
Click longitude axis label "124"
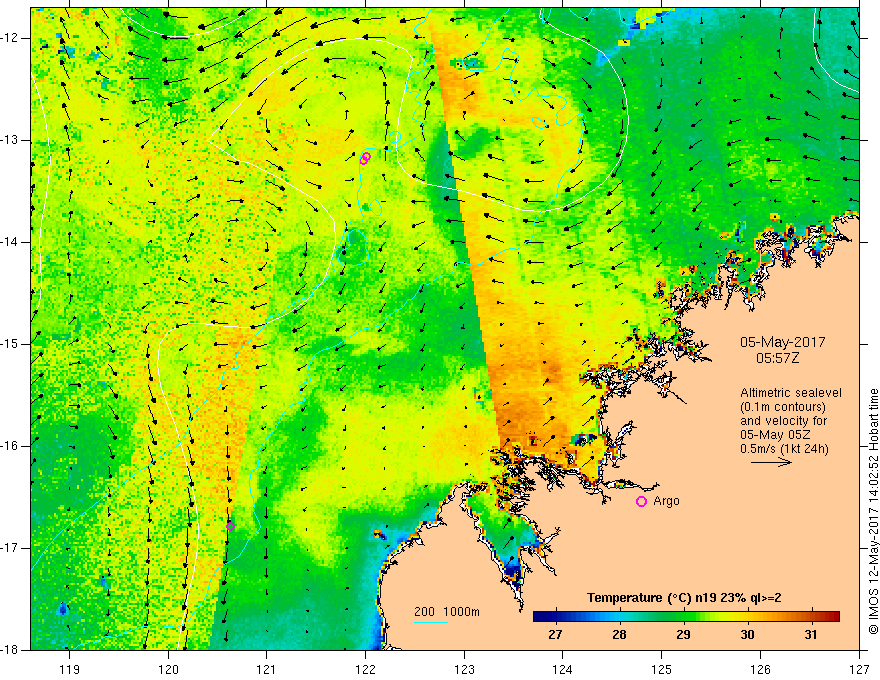563,669
